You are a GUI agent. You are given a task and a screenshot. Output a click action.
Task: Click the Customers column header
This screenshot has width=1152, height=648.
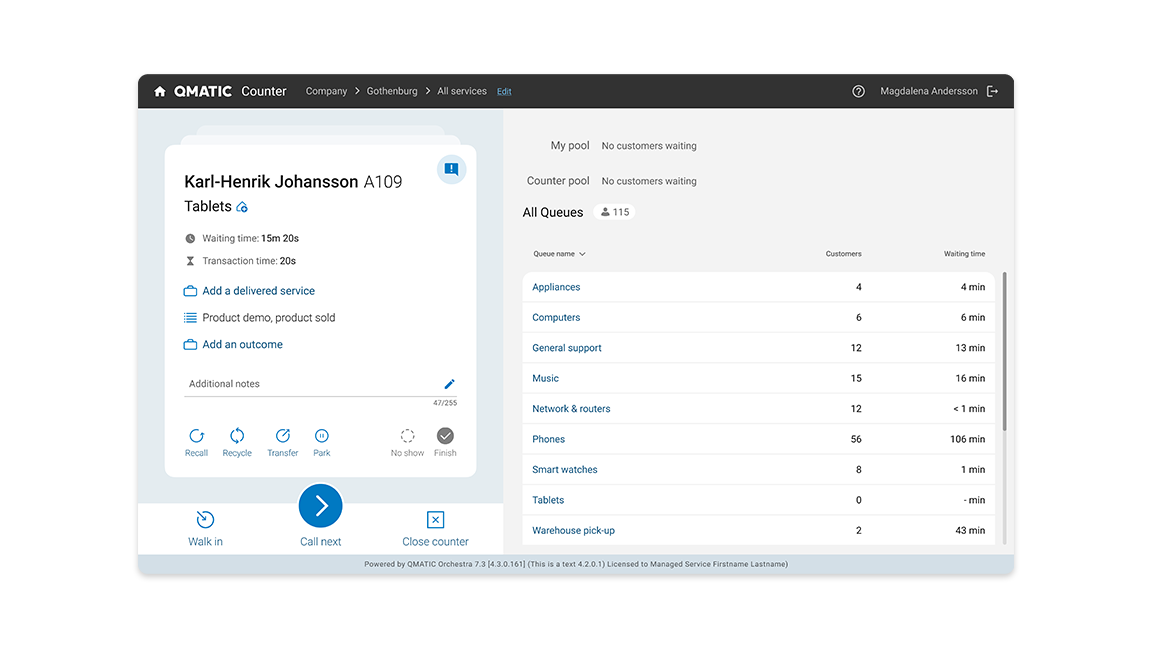(x=843, y=253)
